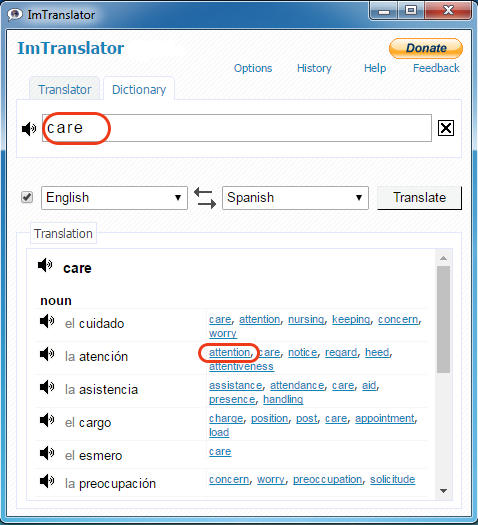Play pronunciation of la preocupación

(x=47, y=481)
